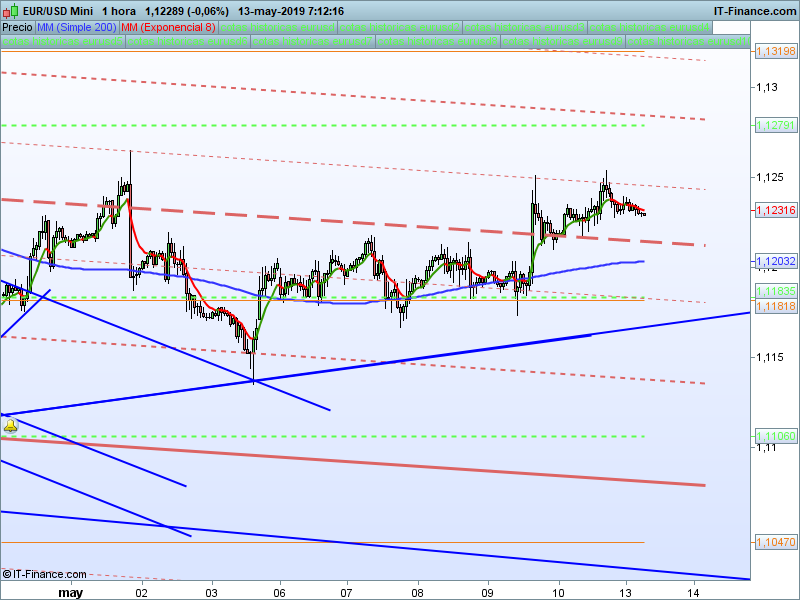This screenshot has width=800, height=600.
Task: Click the 03 date marker on time axis
Action: coord(211,592)
